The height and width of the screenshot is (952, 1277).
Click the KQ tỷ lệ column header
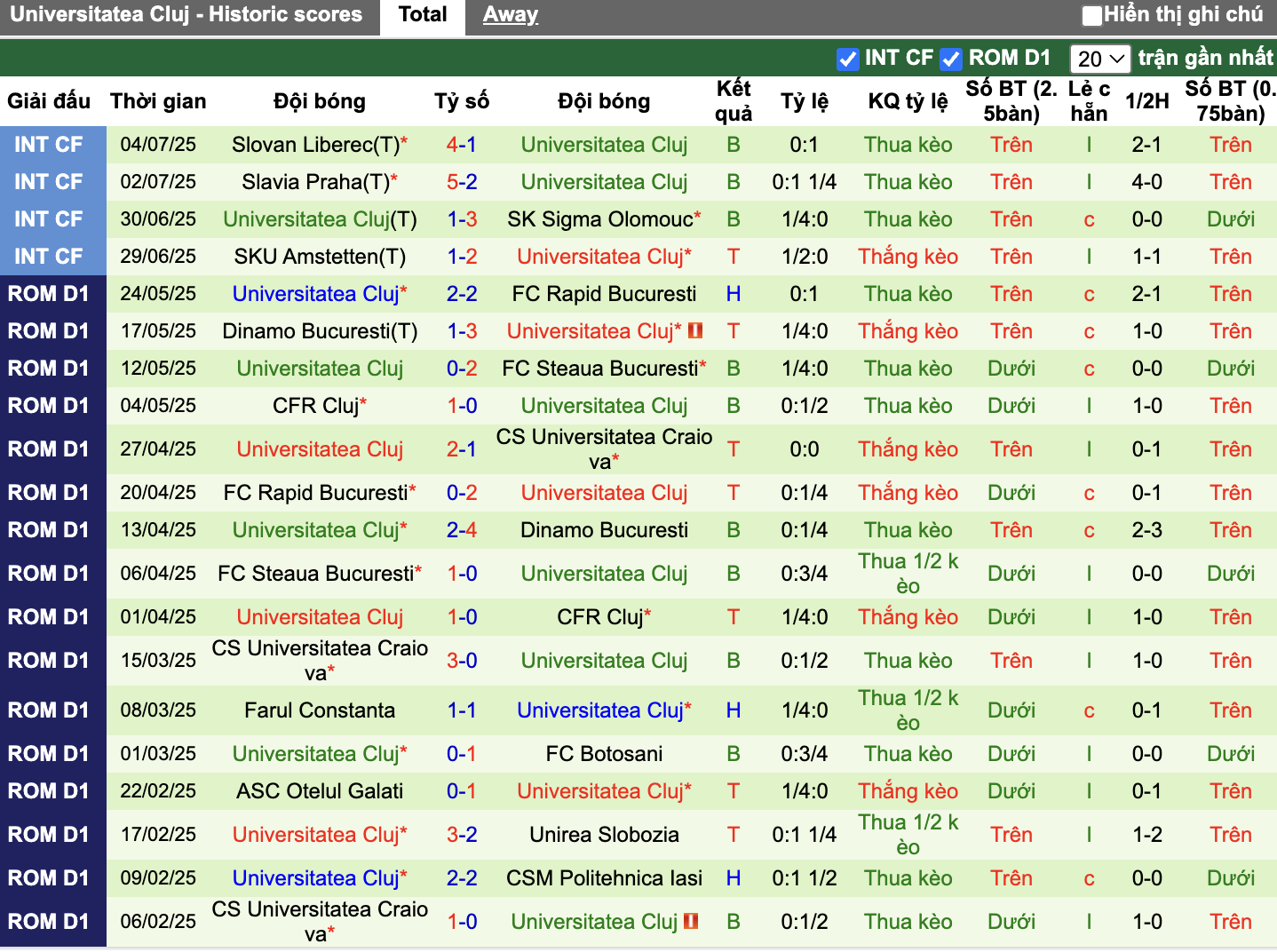point(908,101)
